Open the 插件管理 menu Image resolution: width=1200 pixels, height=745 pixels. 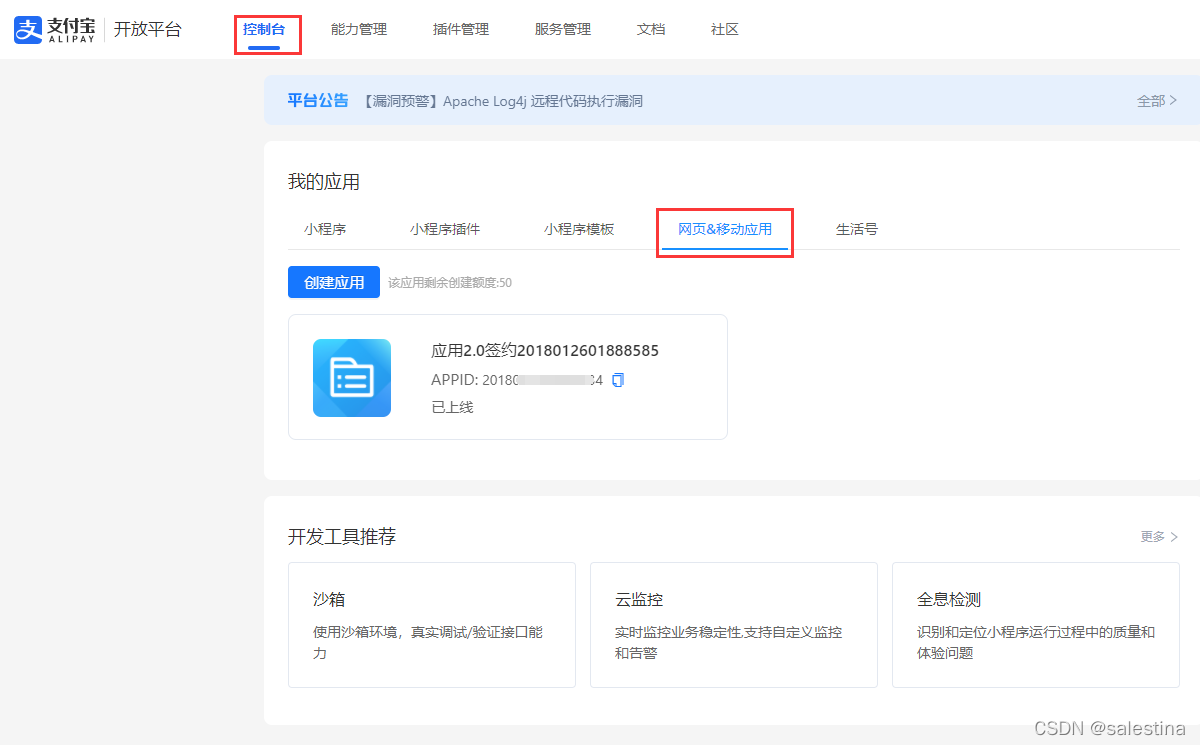click(x=461, y=30)
